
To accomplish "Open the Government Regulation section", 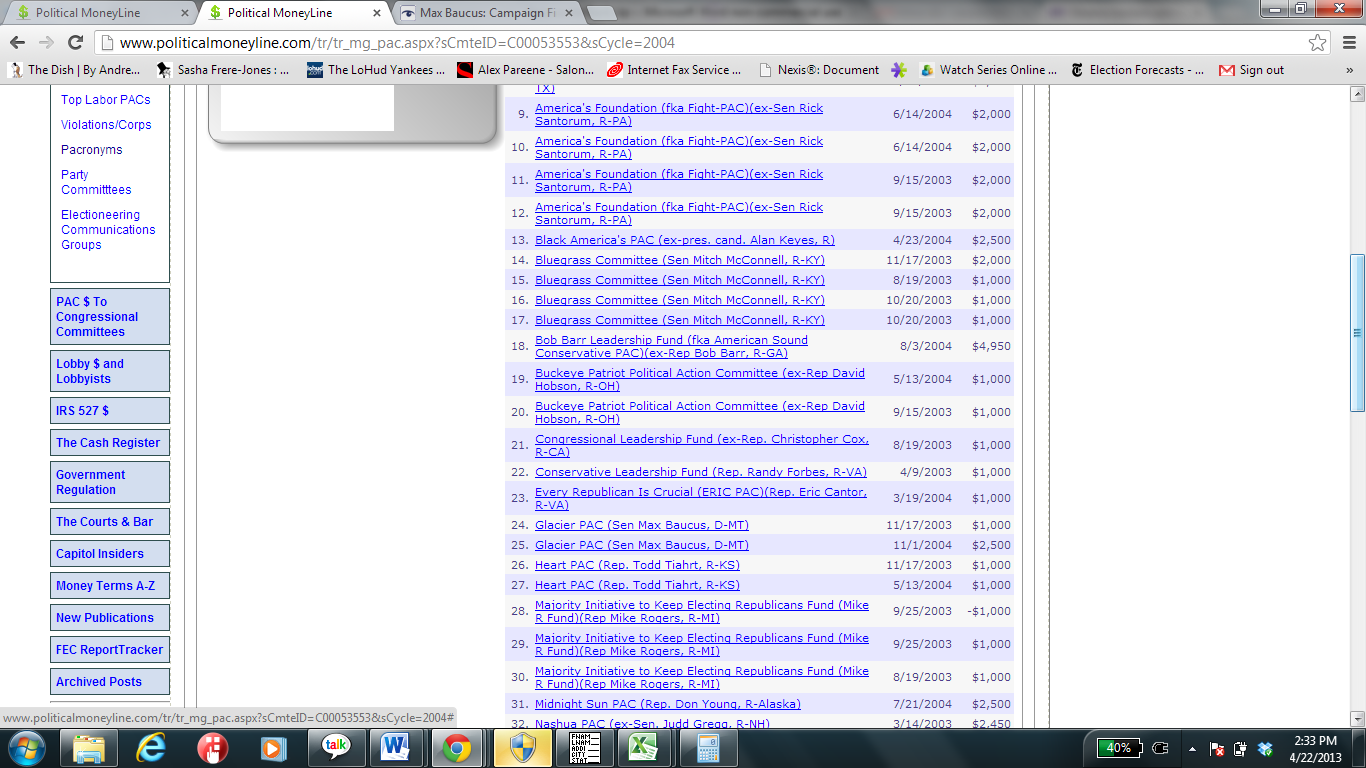I will click(110, 482).
